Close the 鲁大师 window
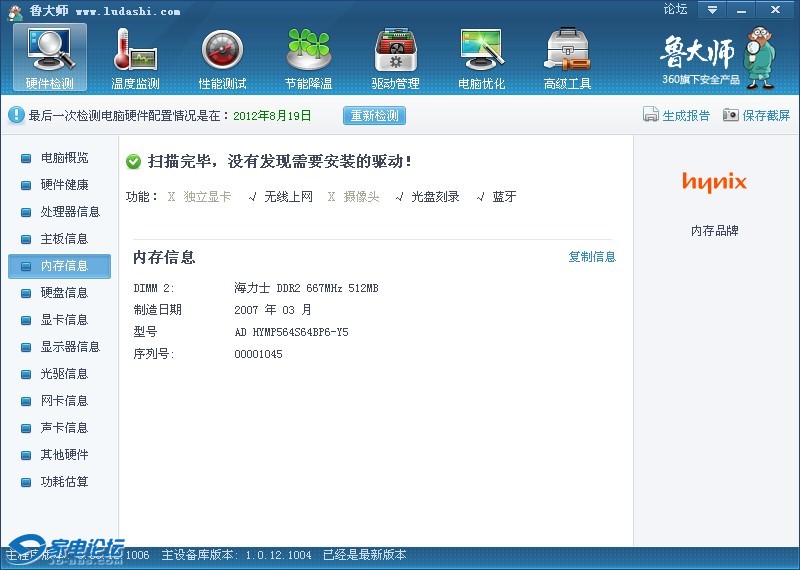This screenshot has width=800, height=570. click(775, 10)
